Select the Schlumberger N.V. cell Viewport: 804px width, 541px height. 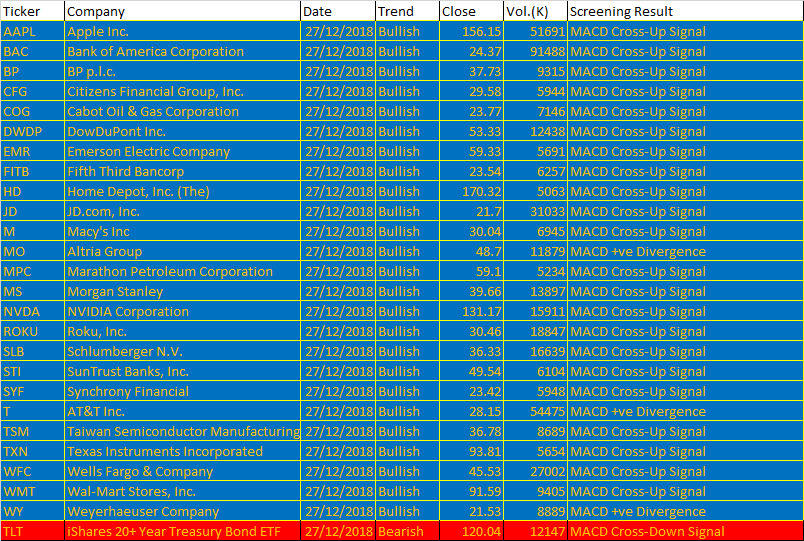coord(182,351)
